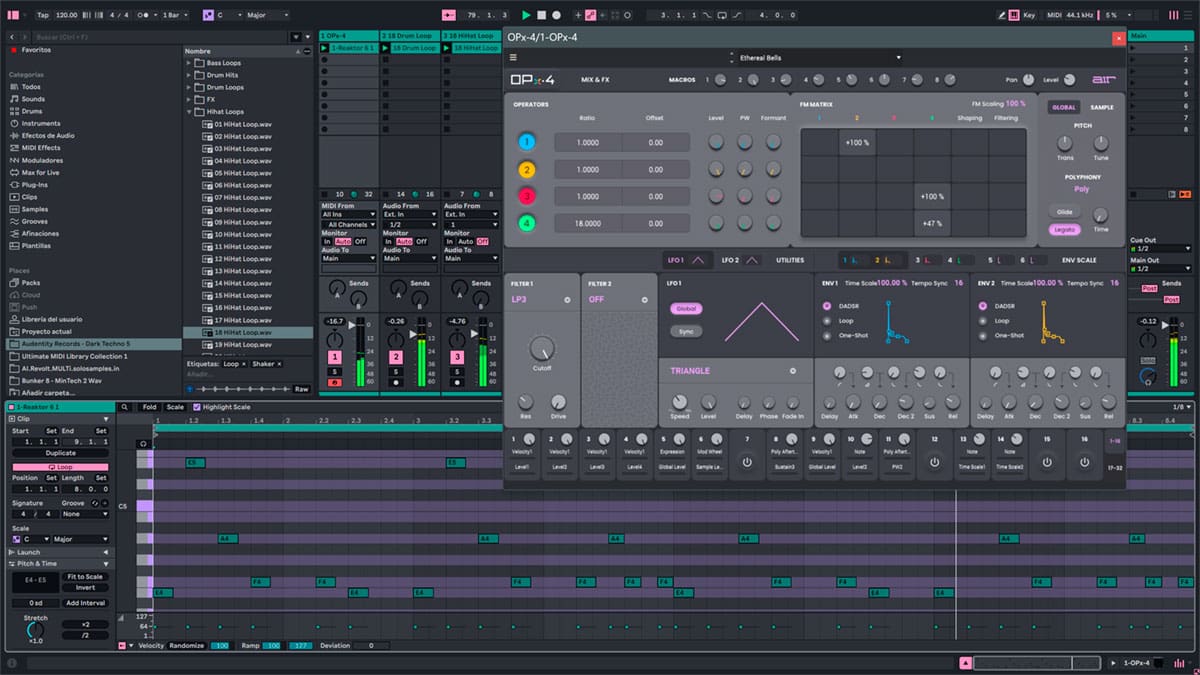Select the GLOBAL tab in OPx-4
The image size is (1200, 675).
pyautogui.click(x=1064, y=107)
